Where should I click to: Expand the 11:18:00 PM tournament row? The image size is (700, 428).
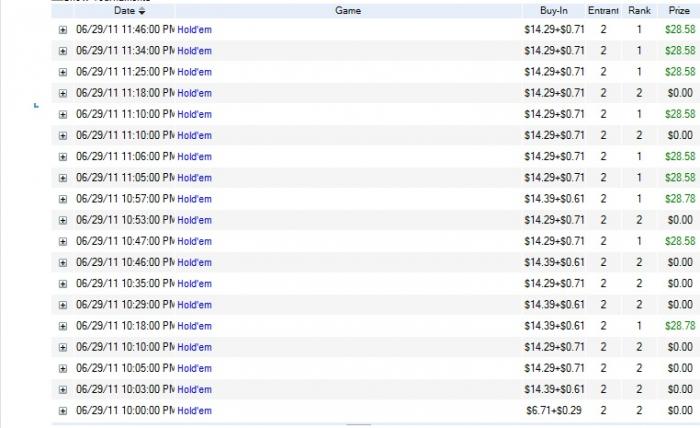63,93
